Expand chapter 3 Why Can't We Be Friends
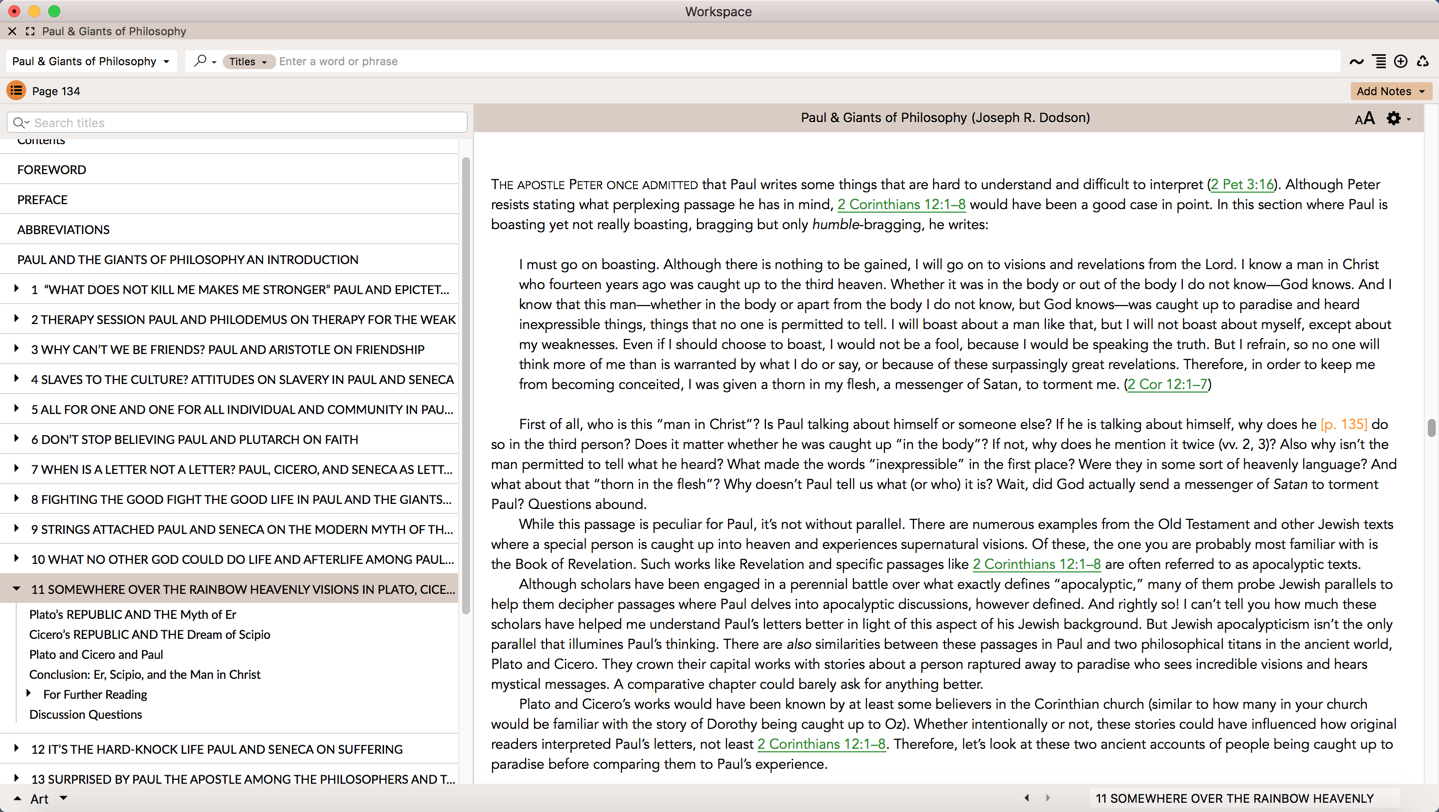The width and height of the screenshot is (1439, 812). (x=16, y=349)
